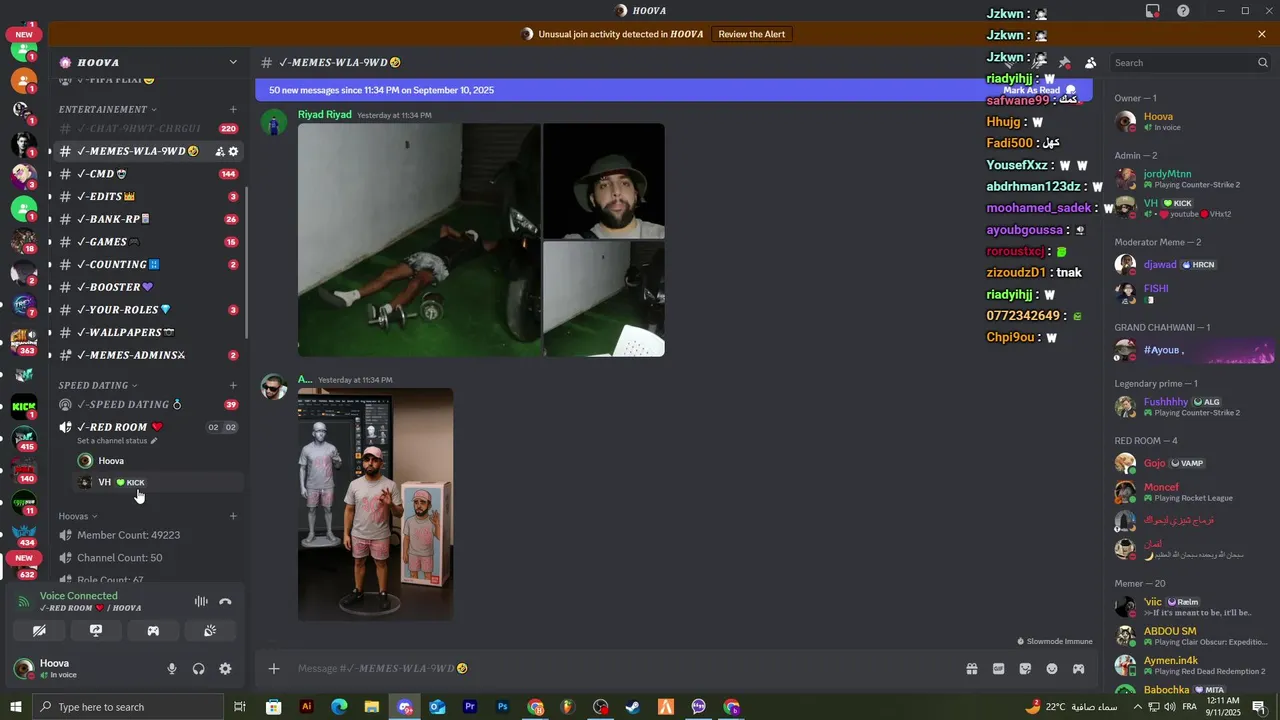Send a gift with gift icon

coord(971,668)
